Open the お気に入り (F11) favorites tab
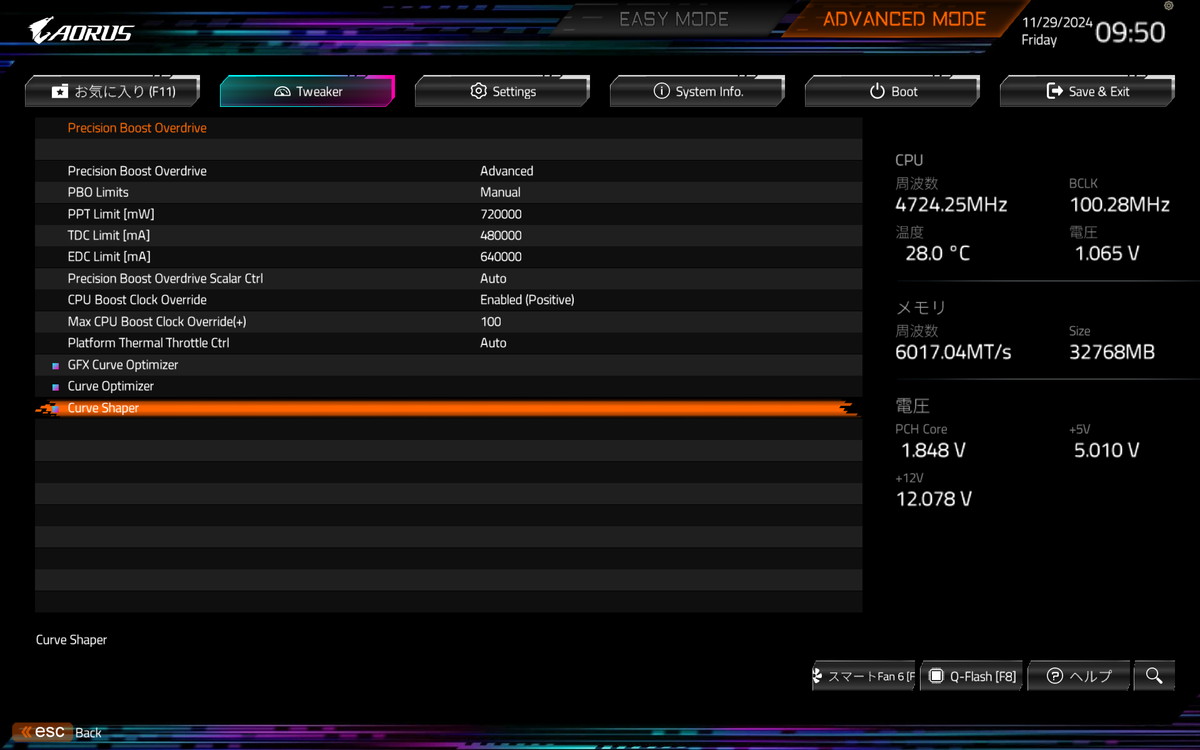1200x750 pixels. pyautogui.click(x=112, y=91)
